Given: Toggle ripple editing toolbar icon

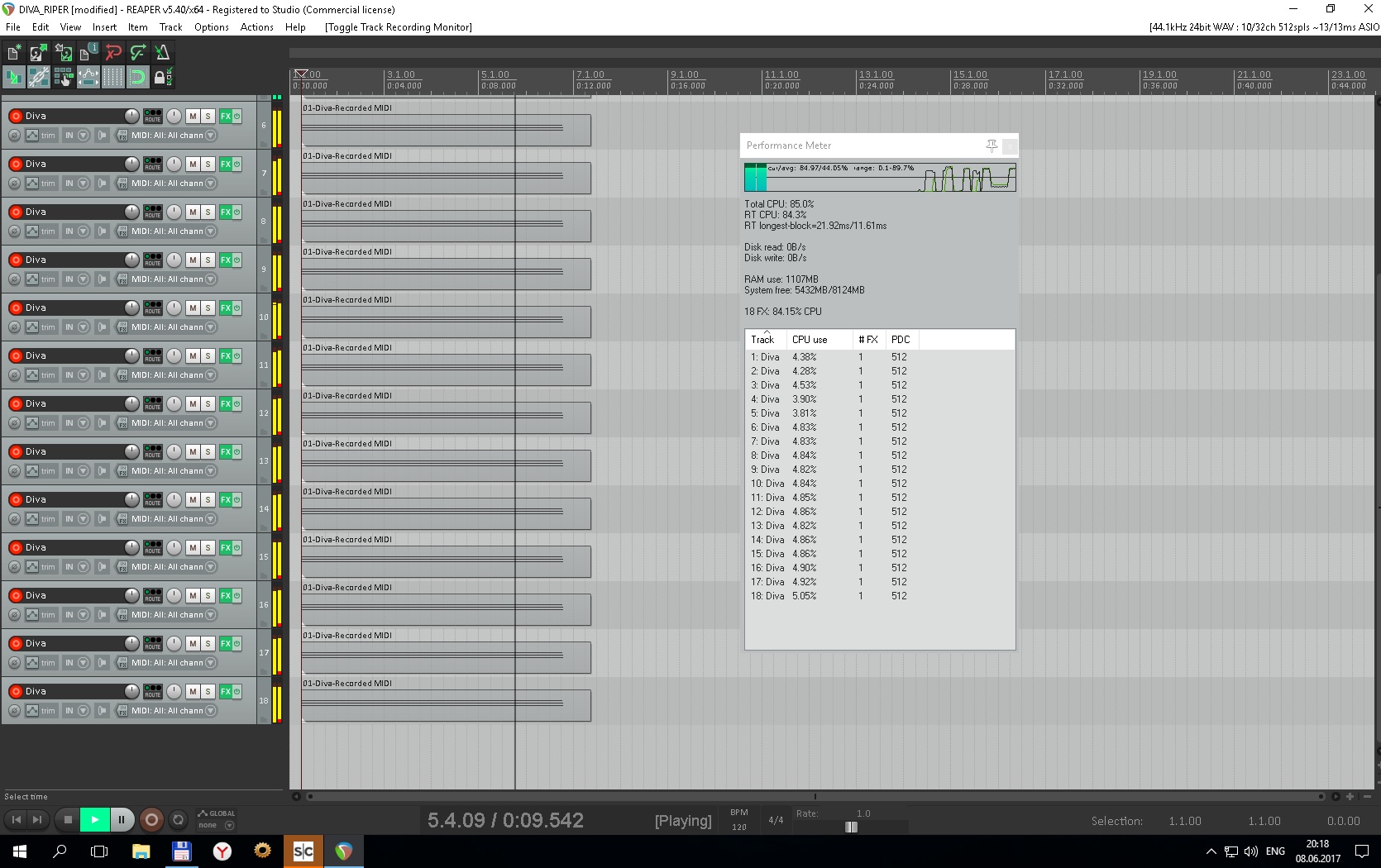Looking at the screenshot, I should (64, 78).
